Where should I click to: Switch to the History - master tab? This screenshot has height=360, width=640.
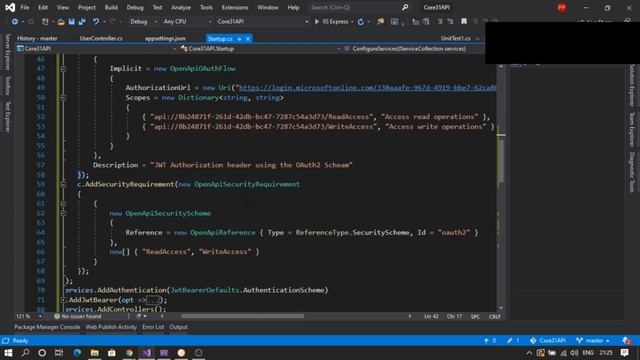[37, 38]
